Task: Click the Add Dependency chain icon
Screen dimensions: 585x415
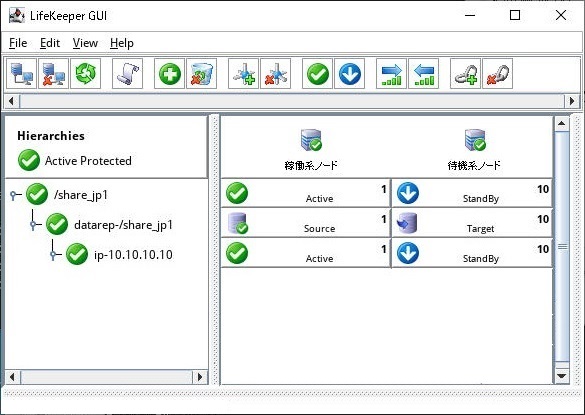Action: click(465, 74)
